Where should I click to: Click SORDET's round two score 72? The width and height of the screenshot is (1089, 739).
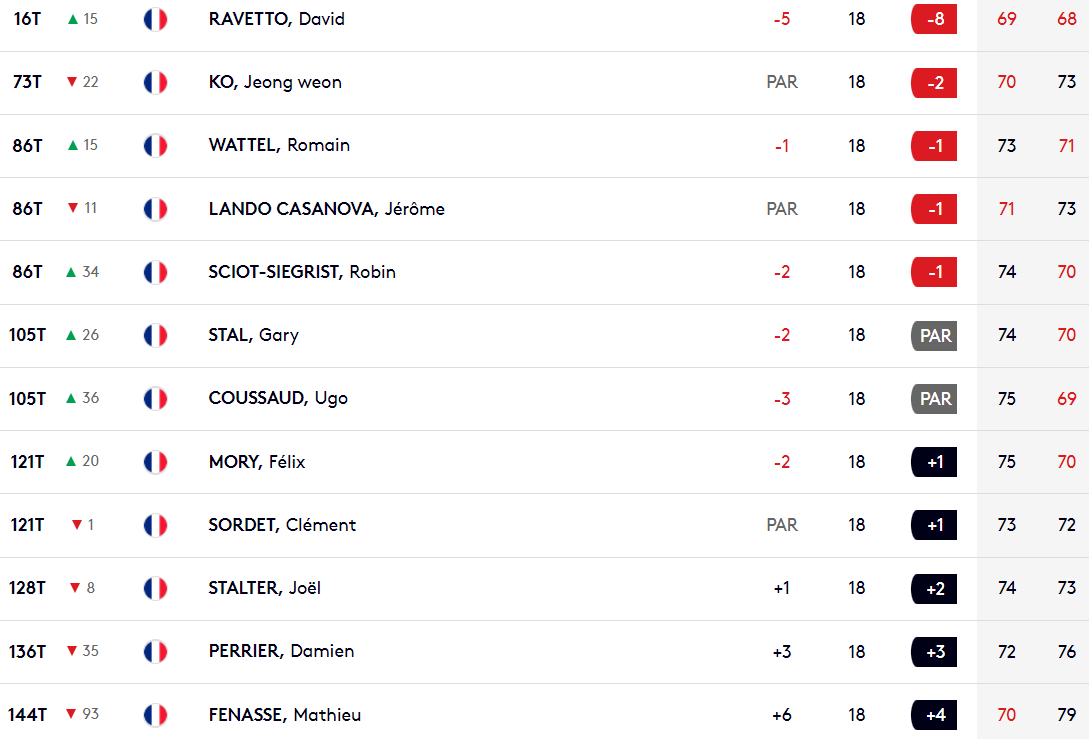click(1067, 525)
